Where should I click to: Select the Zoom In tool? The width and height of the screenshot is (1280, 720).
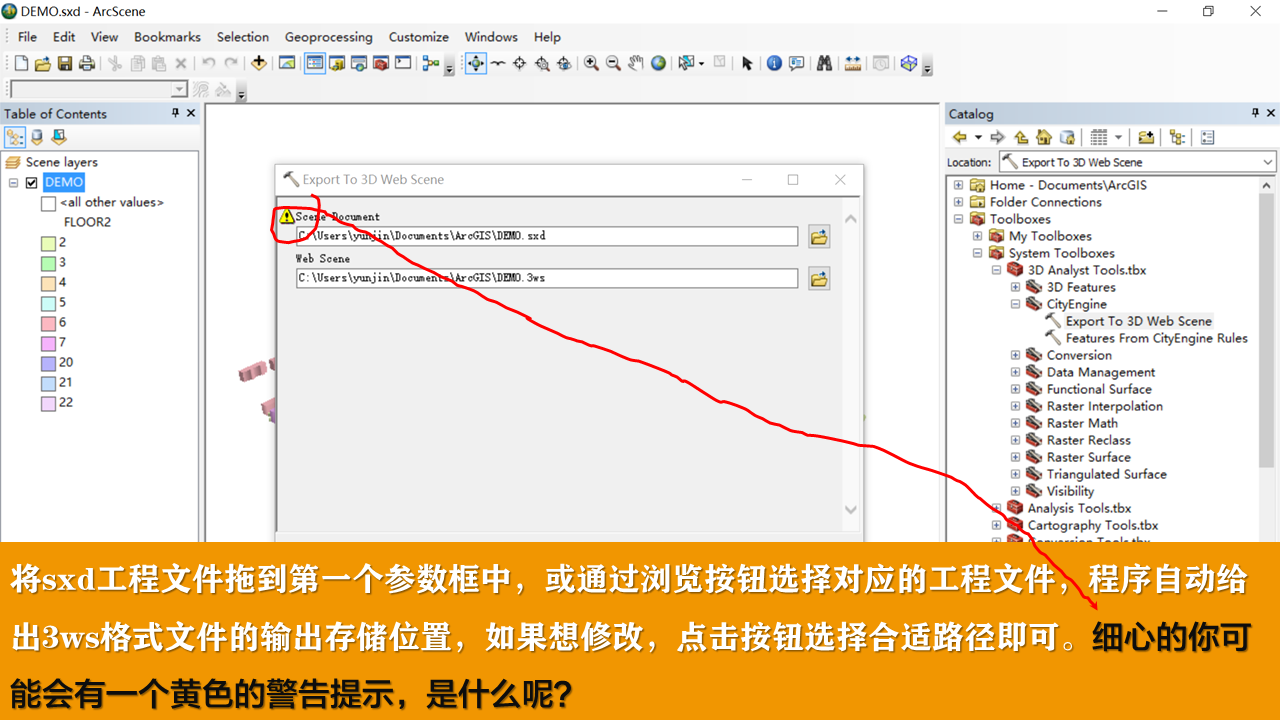592,63
